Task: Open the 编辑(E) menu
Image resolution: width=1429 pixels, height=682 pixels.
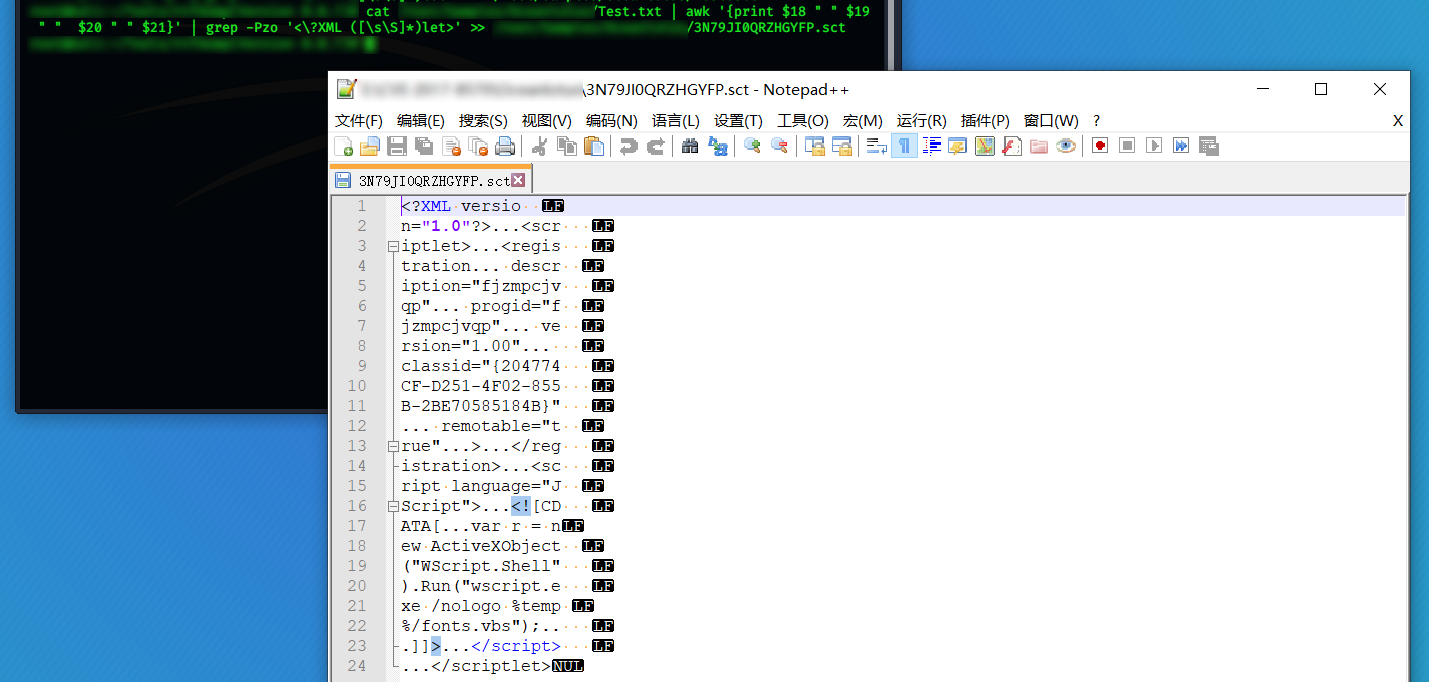Action: click(421, 120)
